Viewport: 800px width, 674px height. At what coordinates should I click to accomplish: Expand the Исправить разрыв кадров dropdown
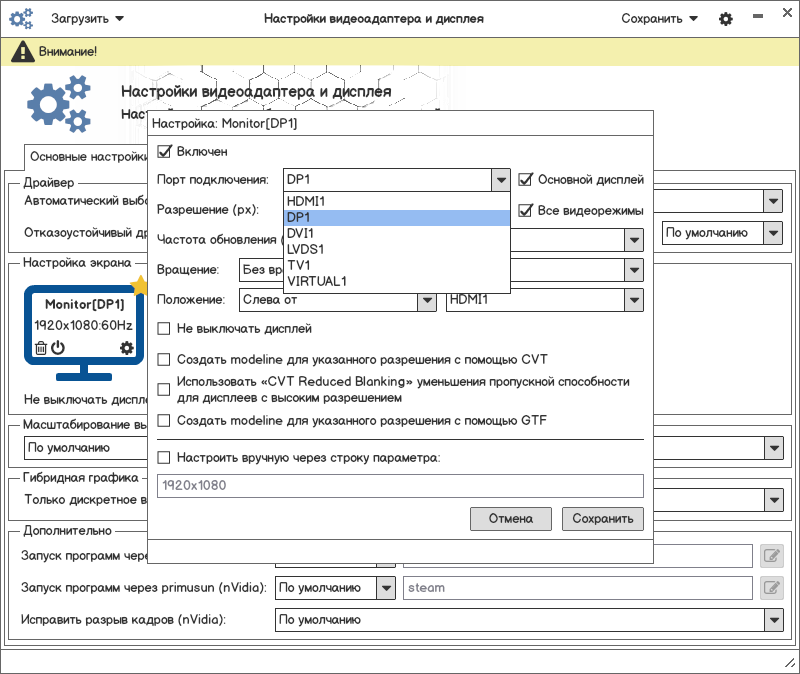pos(773,620)
